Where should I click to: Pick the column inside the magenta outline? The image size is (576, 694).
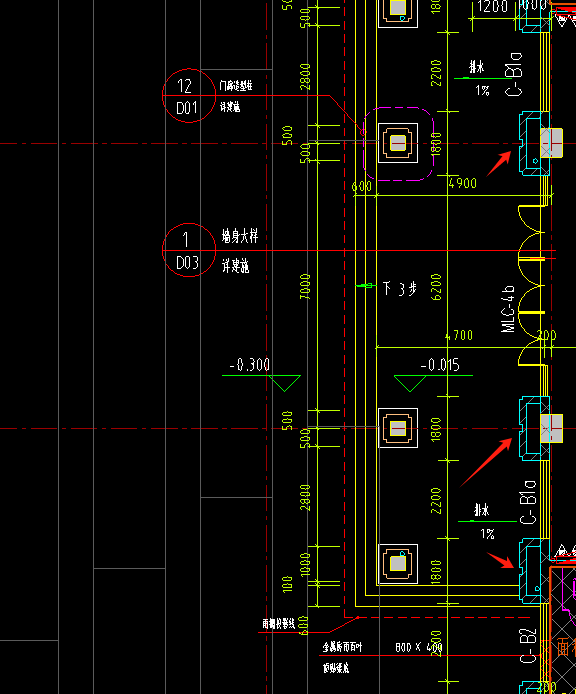tap(398, 143)
